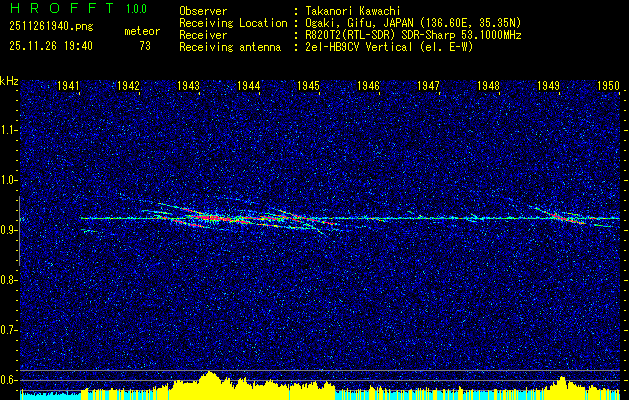Click the 1941 time marker

click(68, 85)
